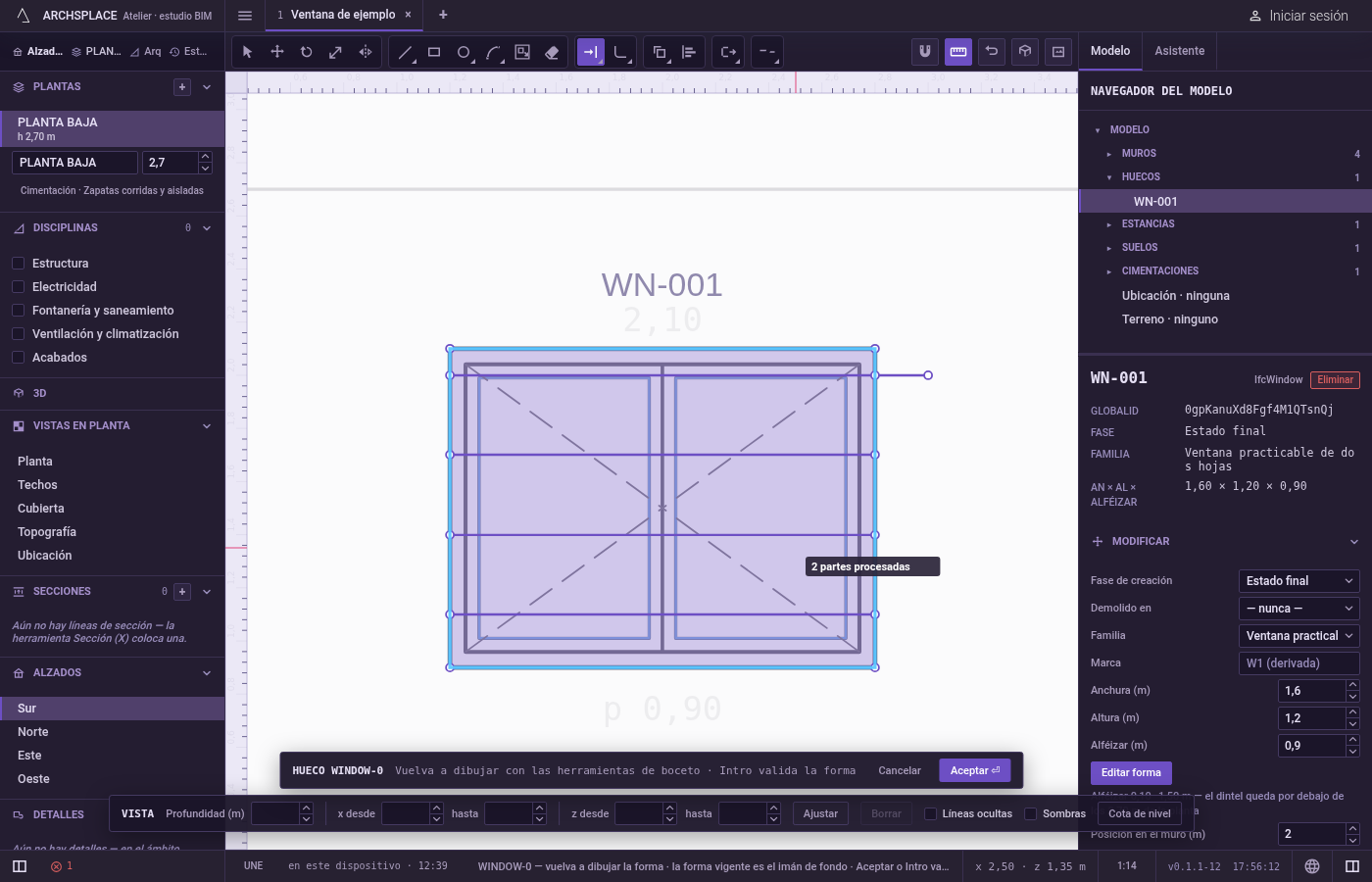
Task: Turn on the Sombras checkbox
Action: pyautogui.click(x=1031, y=813)
